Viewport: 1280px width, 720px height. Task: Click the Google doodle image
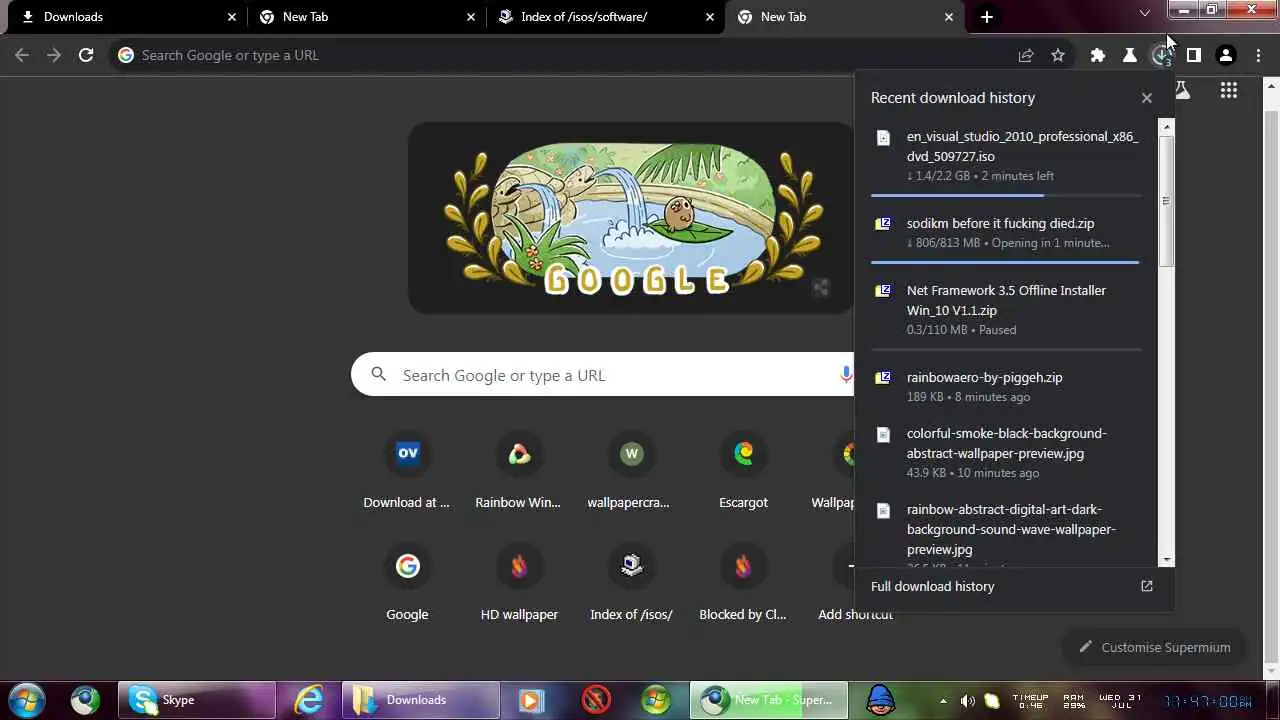(x=631, y=218)
